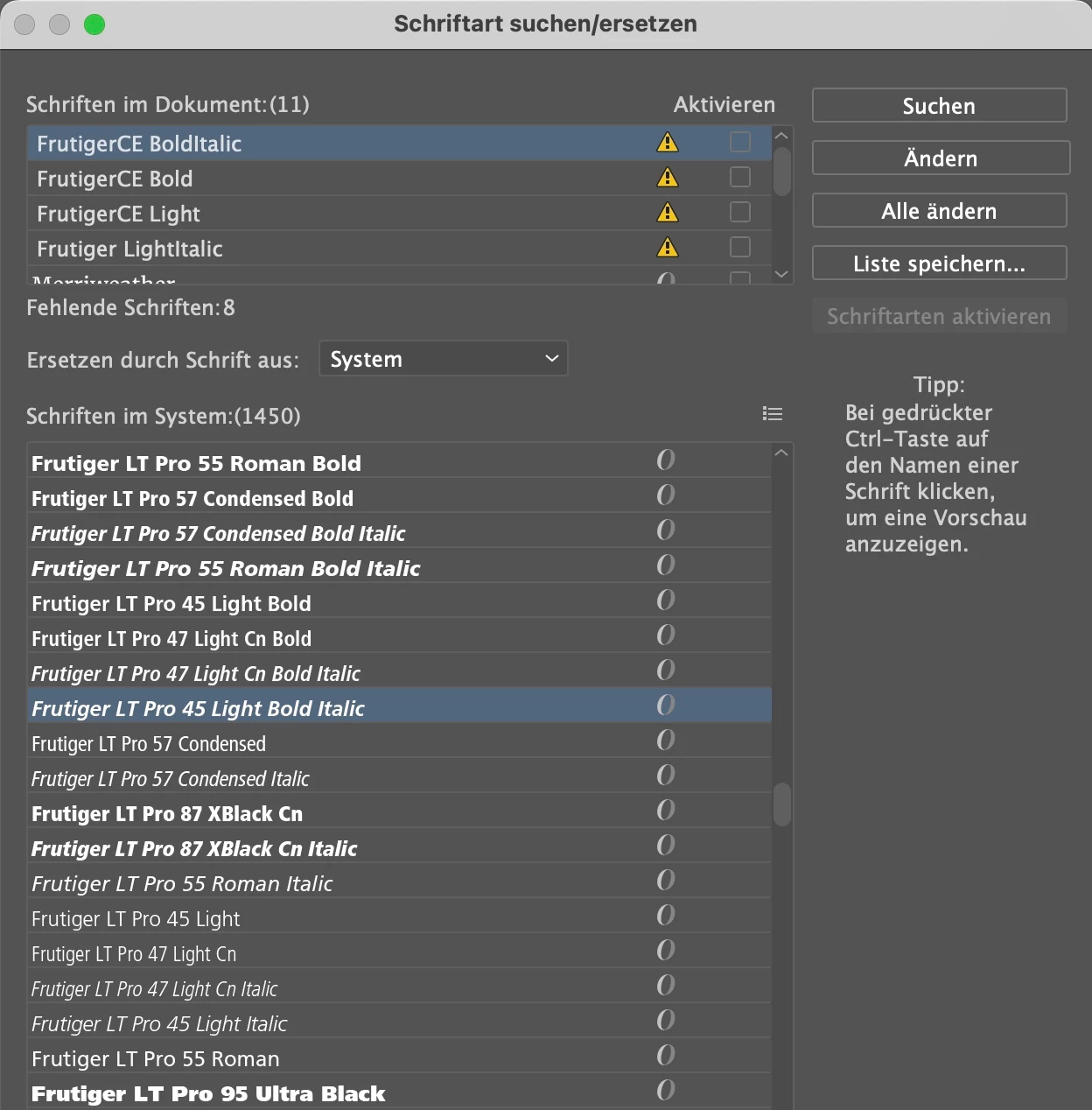Open the system fonts list options icon
This screenshot has width=1092, height=1110.
click(773, 414)
